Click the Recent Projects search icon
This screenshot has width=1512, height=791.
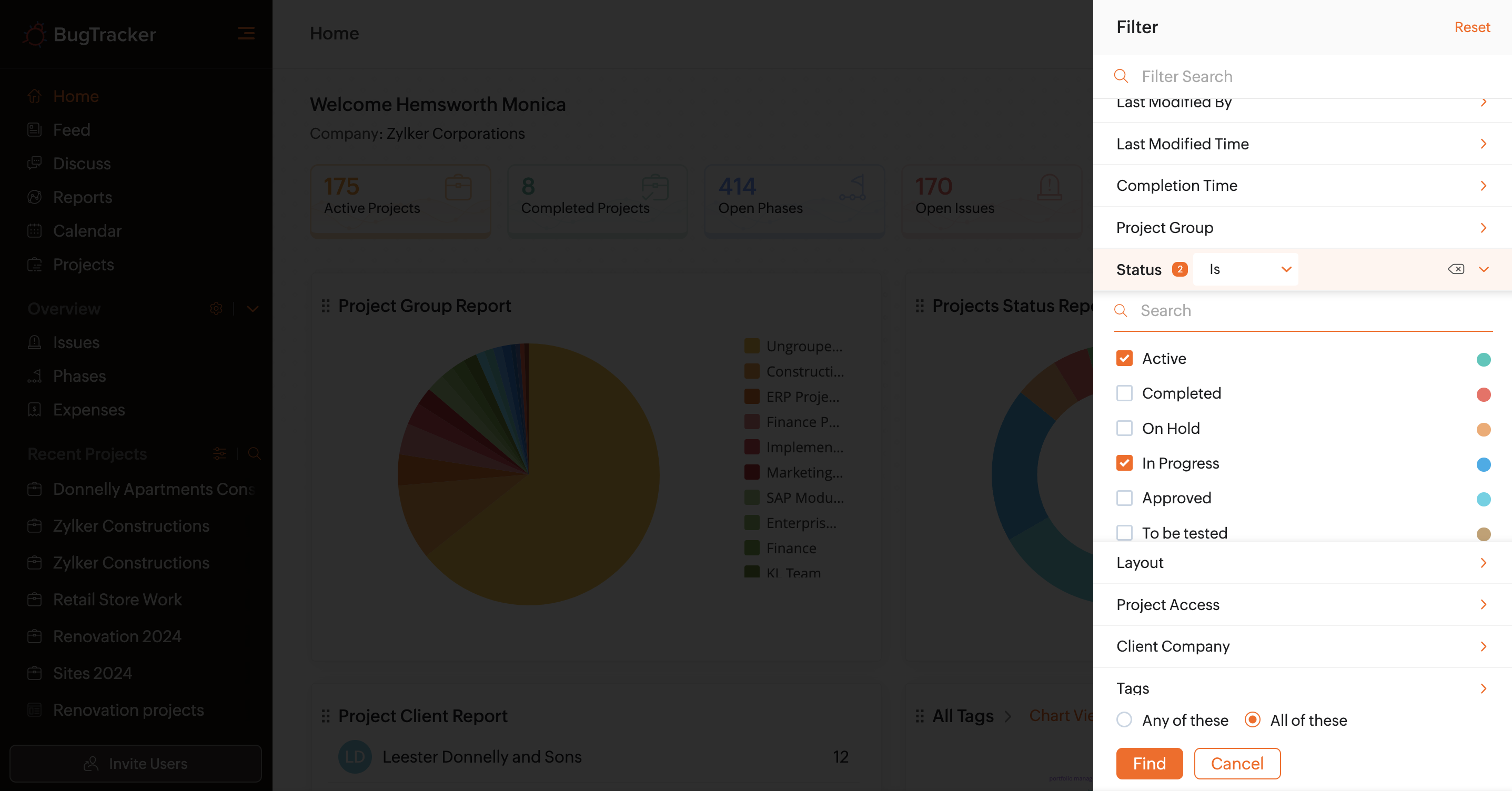[x=254, y=453]
